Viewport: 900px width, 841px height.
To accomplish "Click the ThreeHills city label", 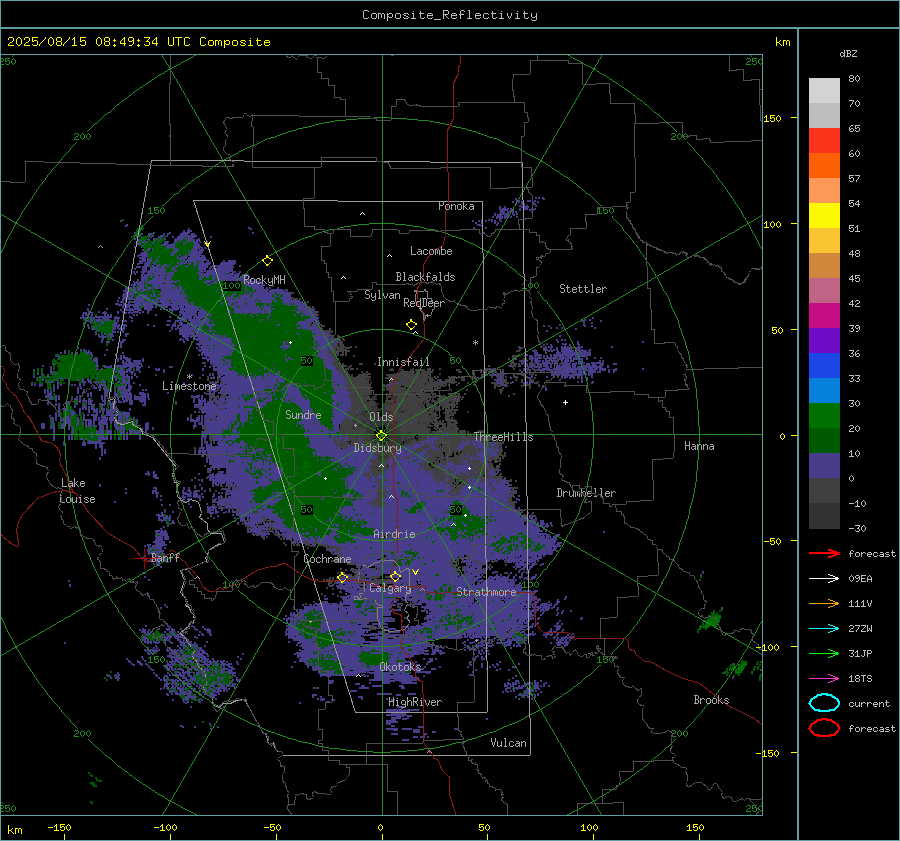I will point(503,437).
